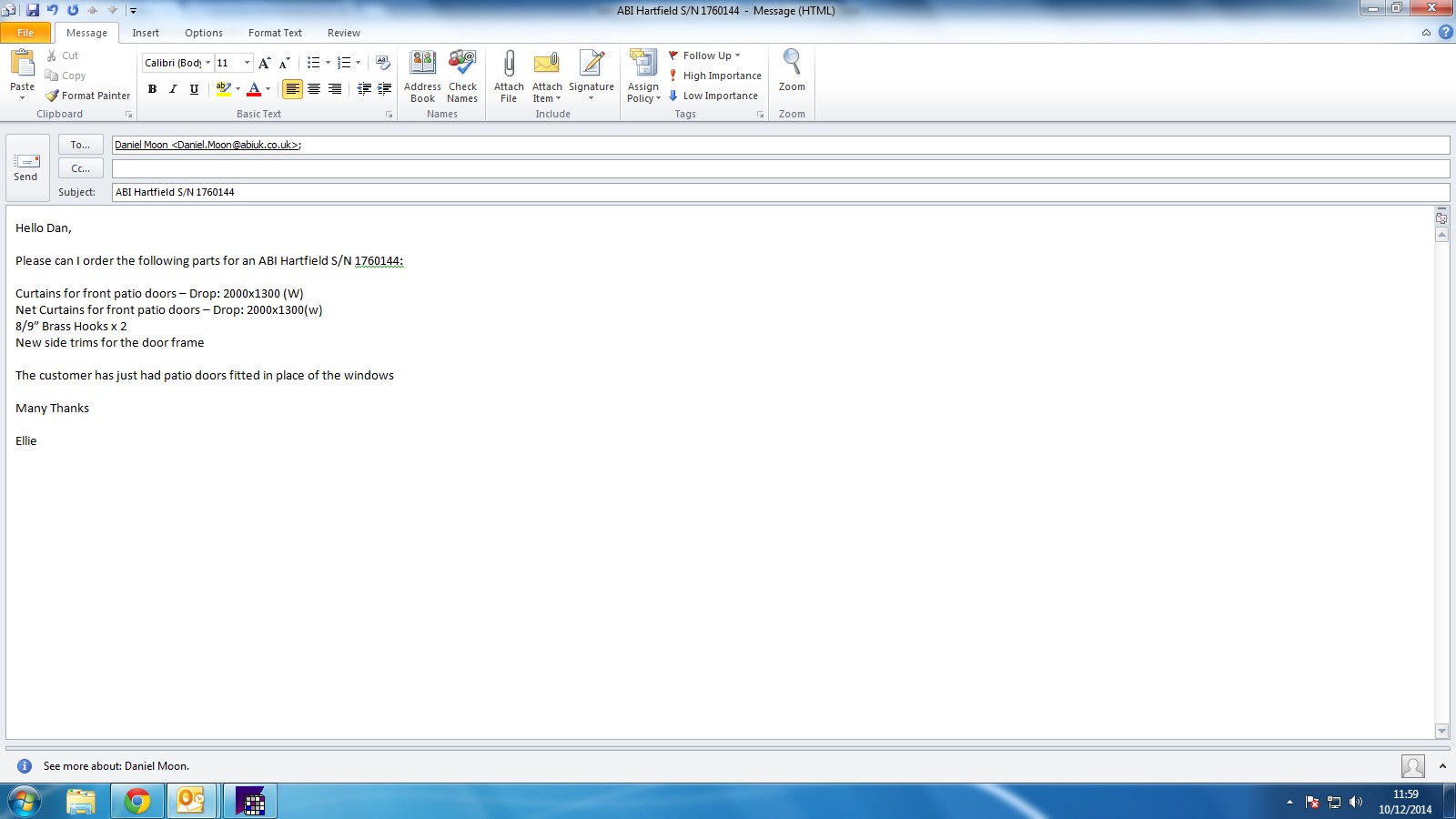Screen dimensions: 1456x819
Task: Click the Windows Start orb
Action: point(25,801)
